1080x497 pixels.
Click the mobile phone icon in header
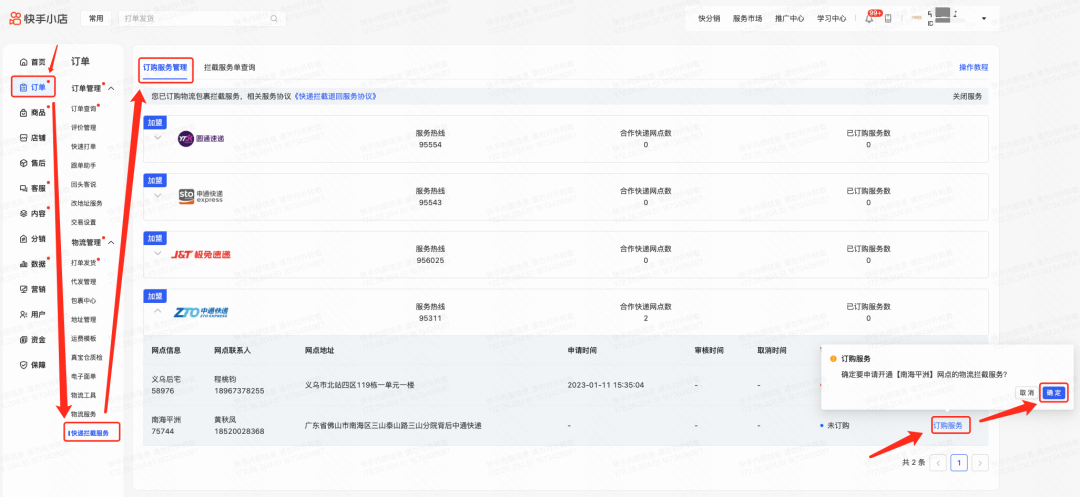click(x=888, y=19)
